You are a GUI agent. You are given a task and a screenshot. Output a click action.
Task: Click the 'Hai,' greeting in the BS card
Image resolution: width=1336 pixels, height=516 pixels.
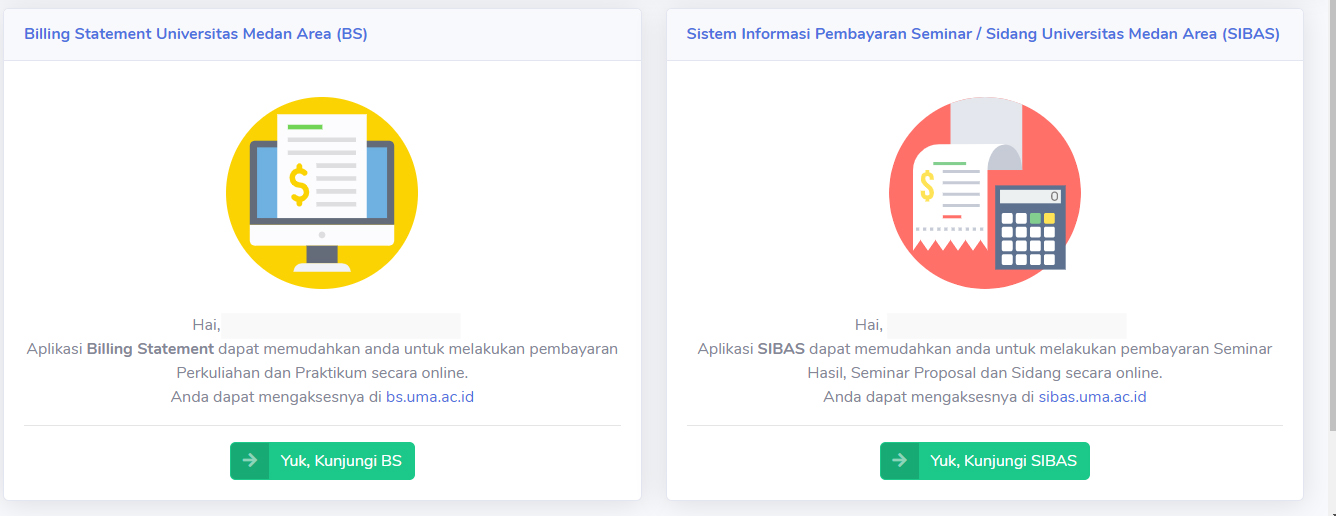tap(206, 325)
